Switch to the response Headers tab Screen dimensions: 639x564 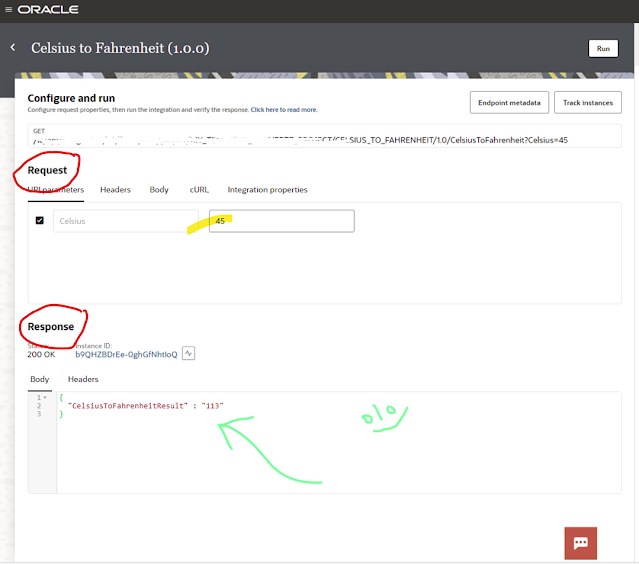pos(83,379)
